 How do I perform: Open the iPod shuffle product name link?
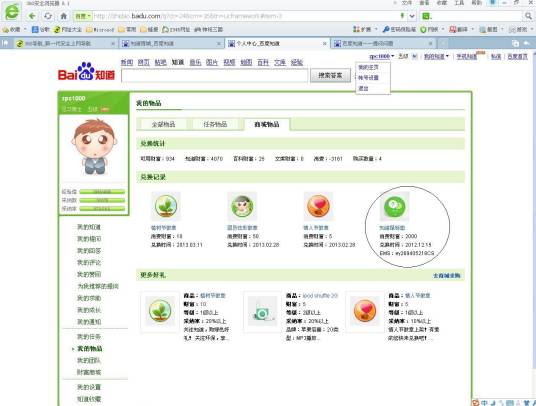pos(320,296)
